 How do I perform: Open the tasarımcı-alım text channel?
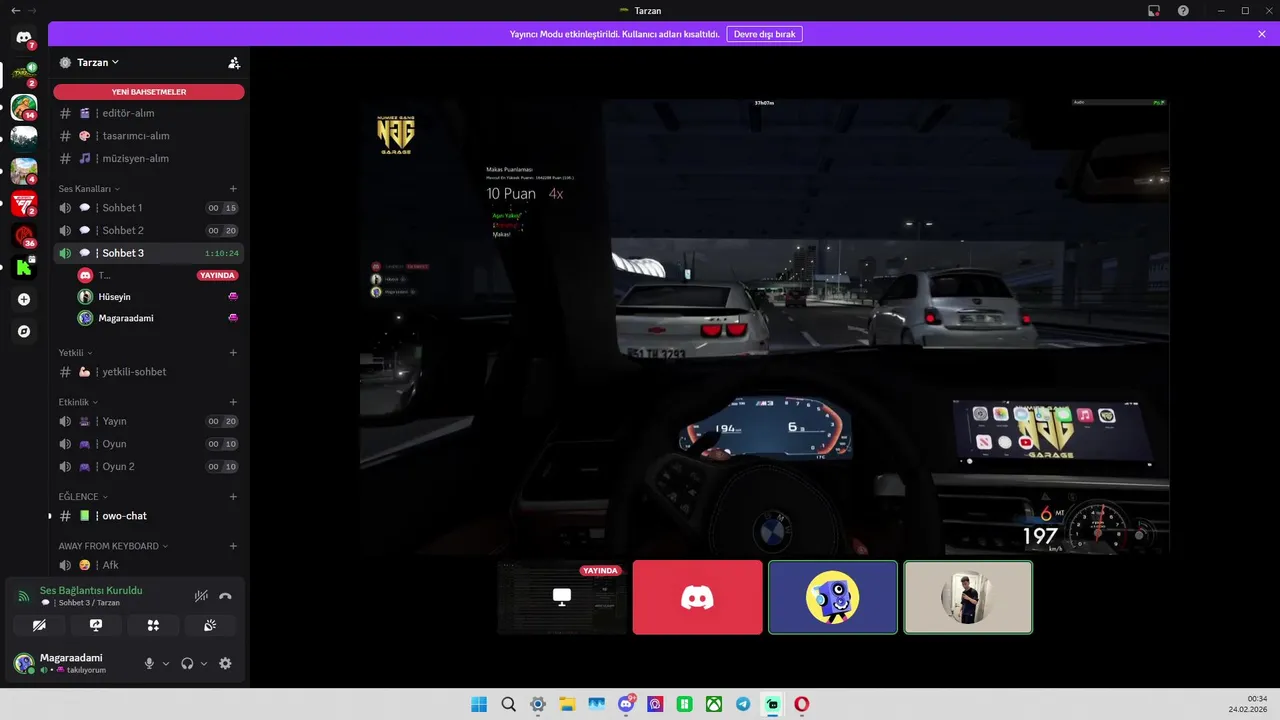pyautogui.click(x=149, y=136)
